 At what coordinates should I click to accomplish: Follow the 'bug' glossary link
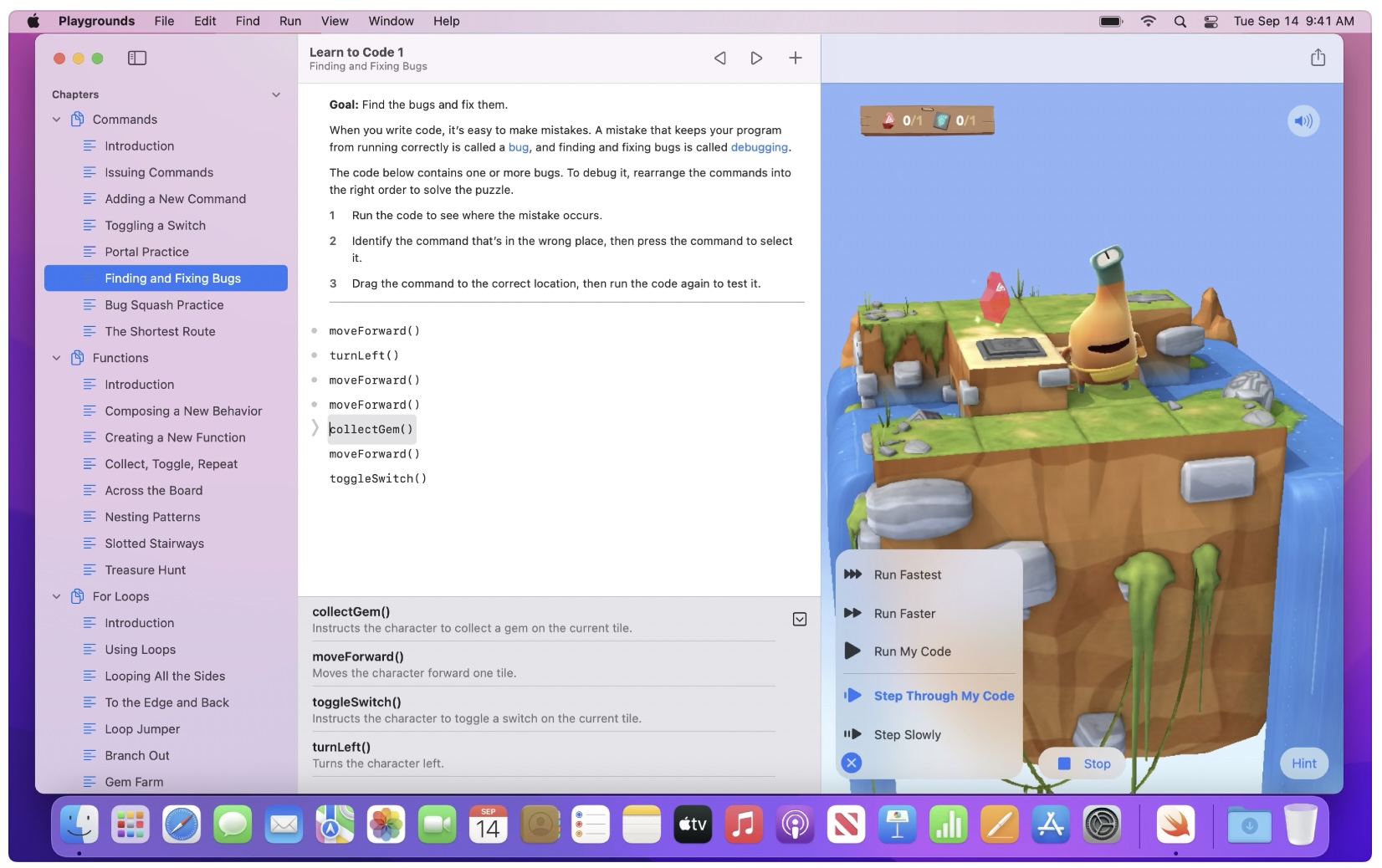(519, 147)
